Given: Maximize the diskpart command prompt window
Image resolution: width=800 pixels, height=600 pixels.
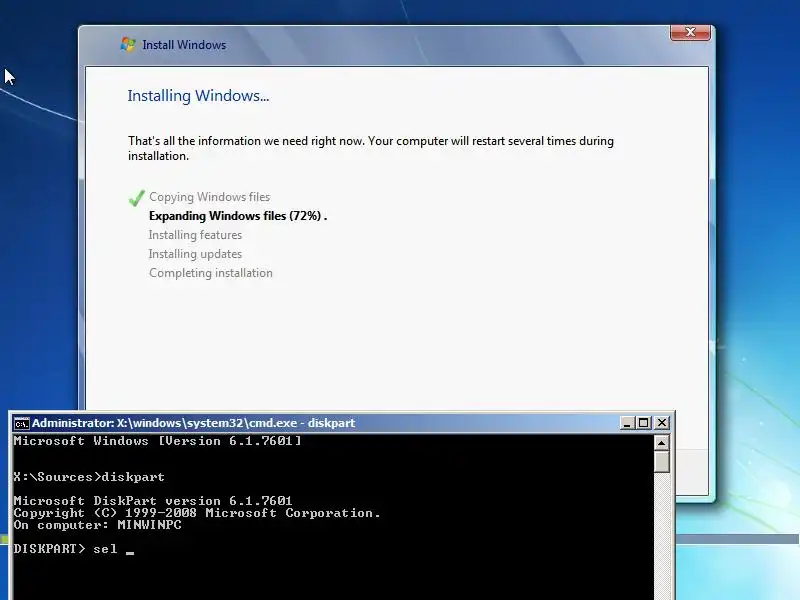Looking at the screenshot, I should pos(644,423).
